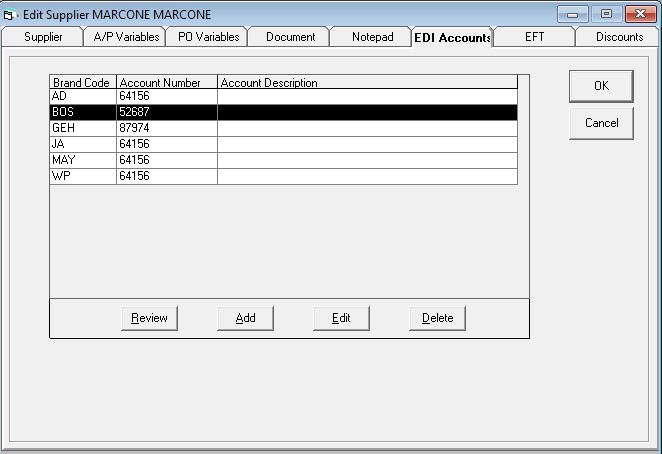Click account number 64156 in AD row
The image size is (662, 454).
pyautogui.click(x=167, y=96)
